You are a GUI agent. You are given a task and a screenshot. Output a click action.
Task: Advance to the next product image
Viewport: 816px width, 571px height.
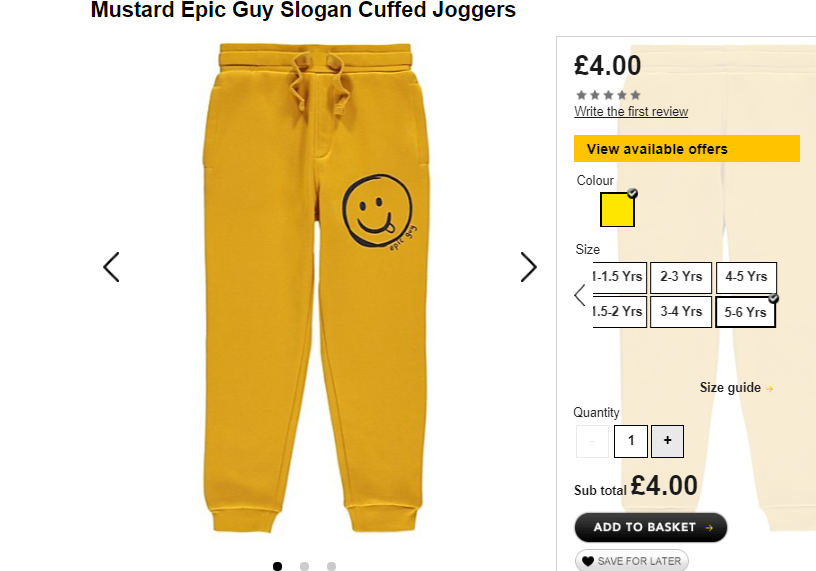tap(528, 267)
